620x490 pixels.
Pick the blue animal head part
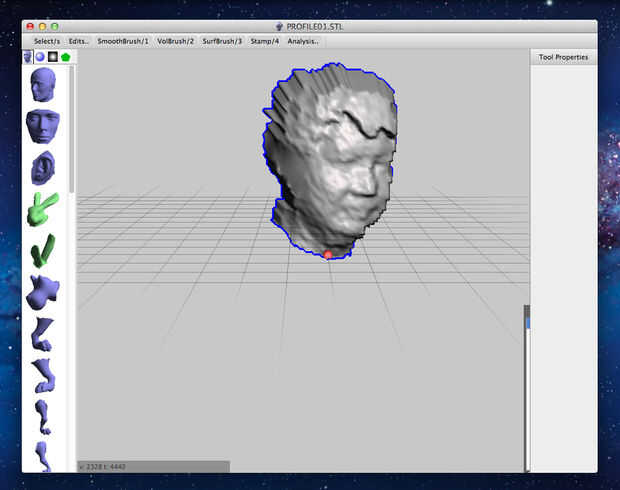point(43,293)
